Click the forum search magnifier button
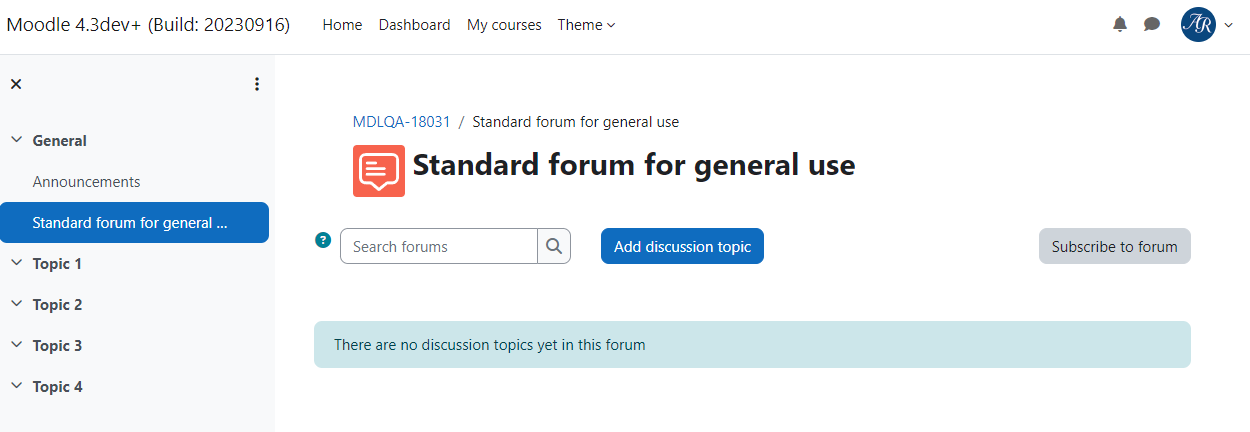Image resolution: width=1250 pixels, height=432 pixels. (554, 246)
